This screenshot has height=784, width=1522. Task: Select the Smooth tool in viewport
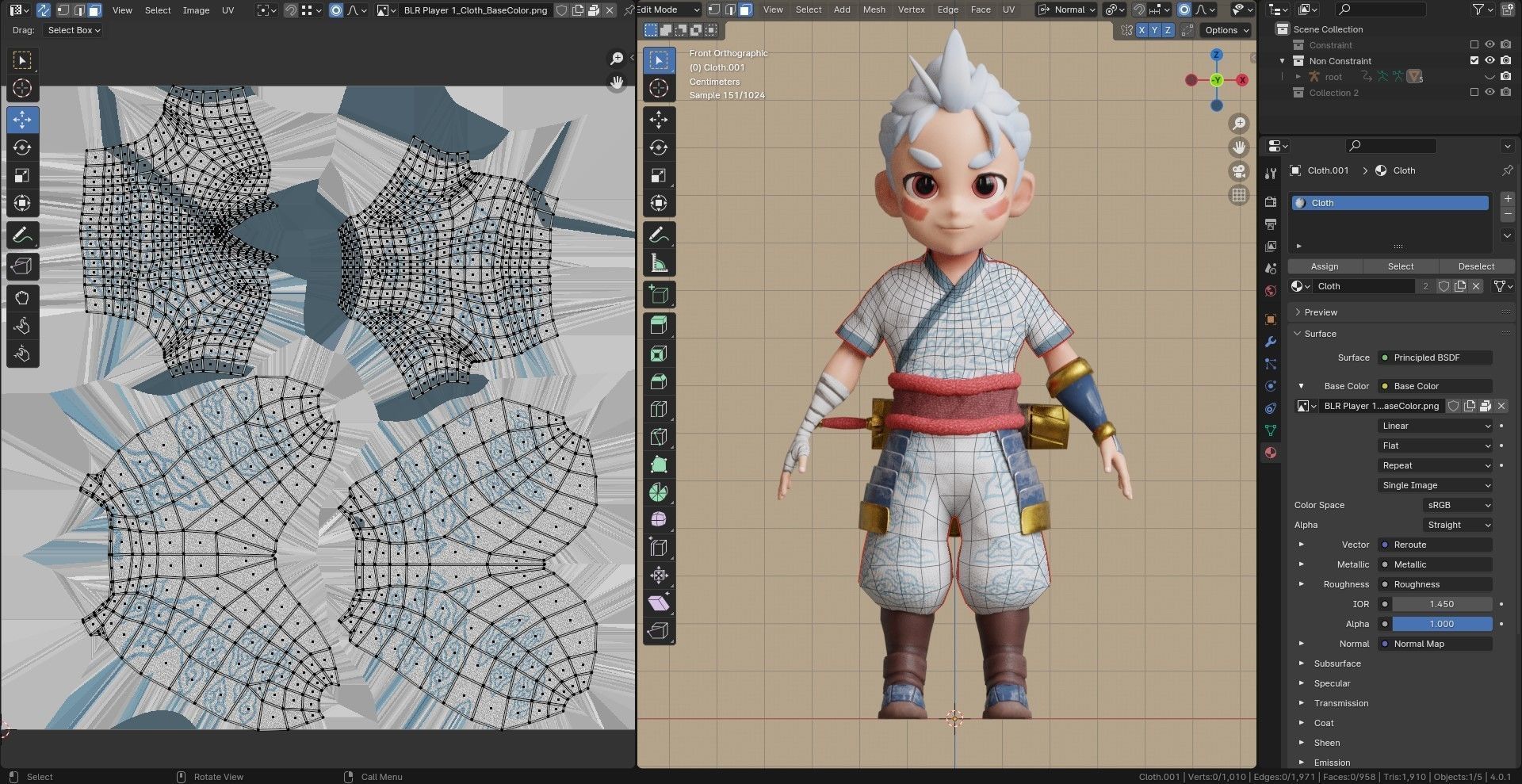(x=659, y=520)
